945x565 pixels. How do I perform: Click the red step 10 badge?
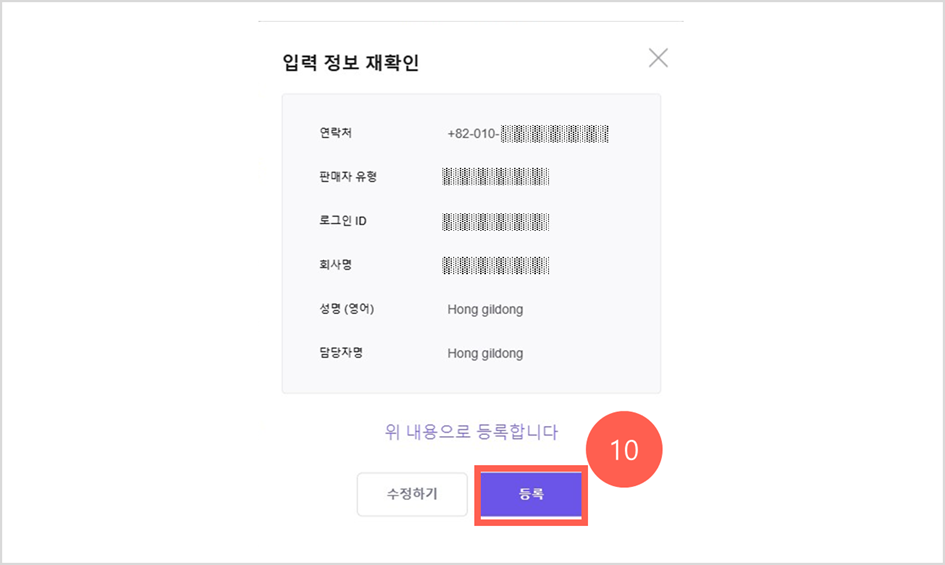(624, 450)
